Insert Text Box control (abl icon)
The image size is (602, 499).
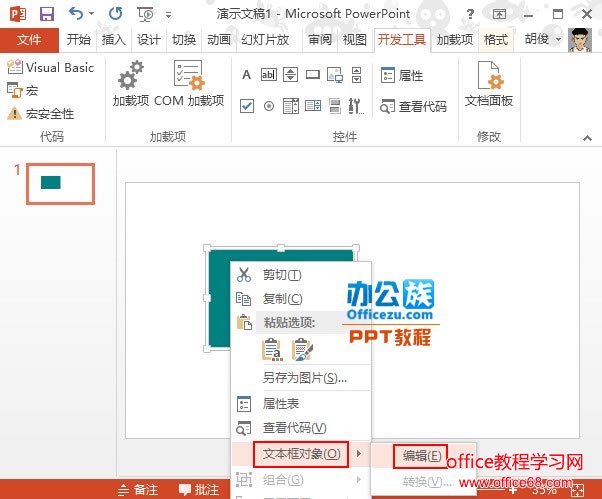point(269,74)
